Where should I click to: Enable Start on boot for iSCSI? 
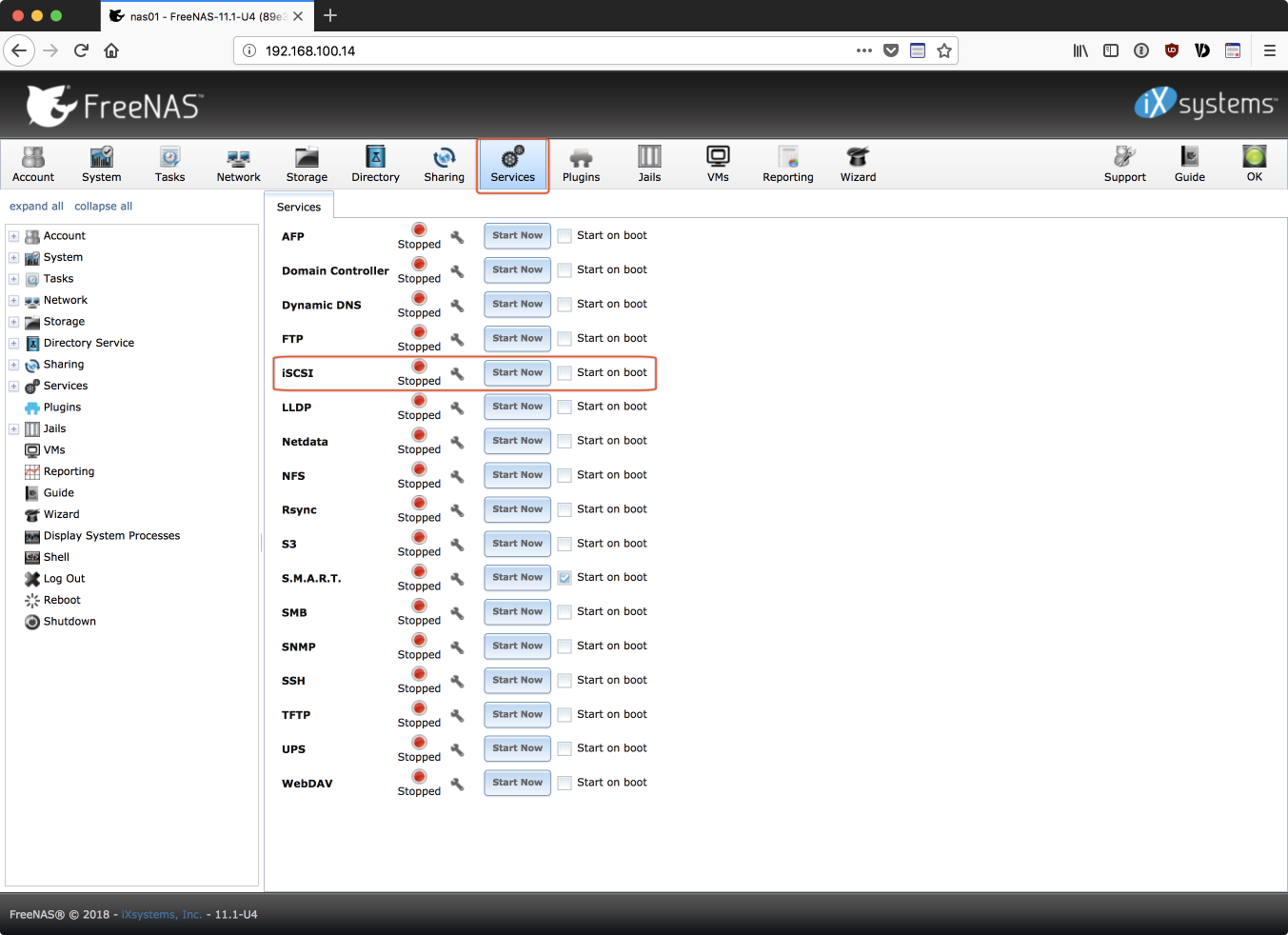pos(565,373)
